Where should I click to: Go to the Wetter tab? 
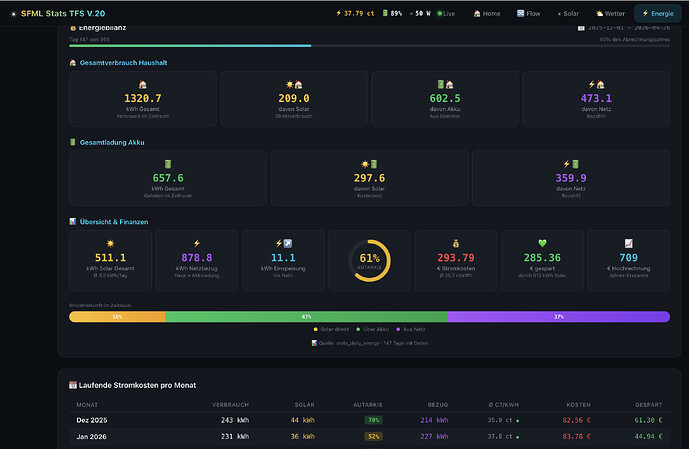(610, 14)
